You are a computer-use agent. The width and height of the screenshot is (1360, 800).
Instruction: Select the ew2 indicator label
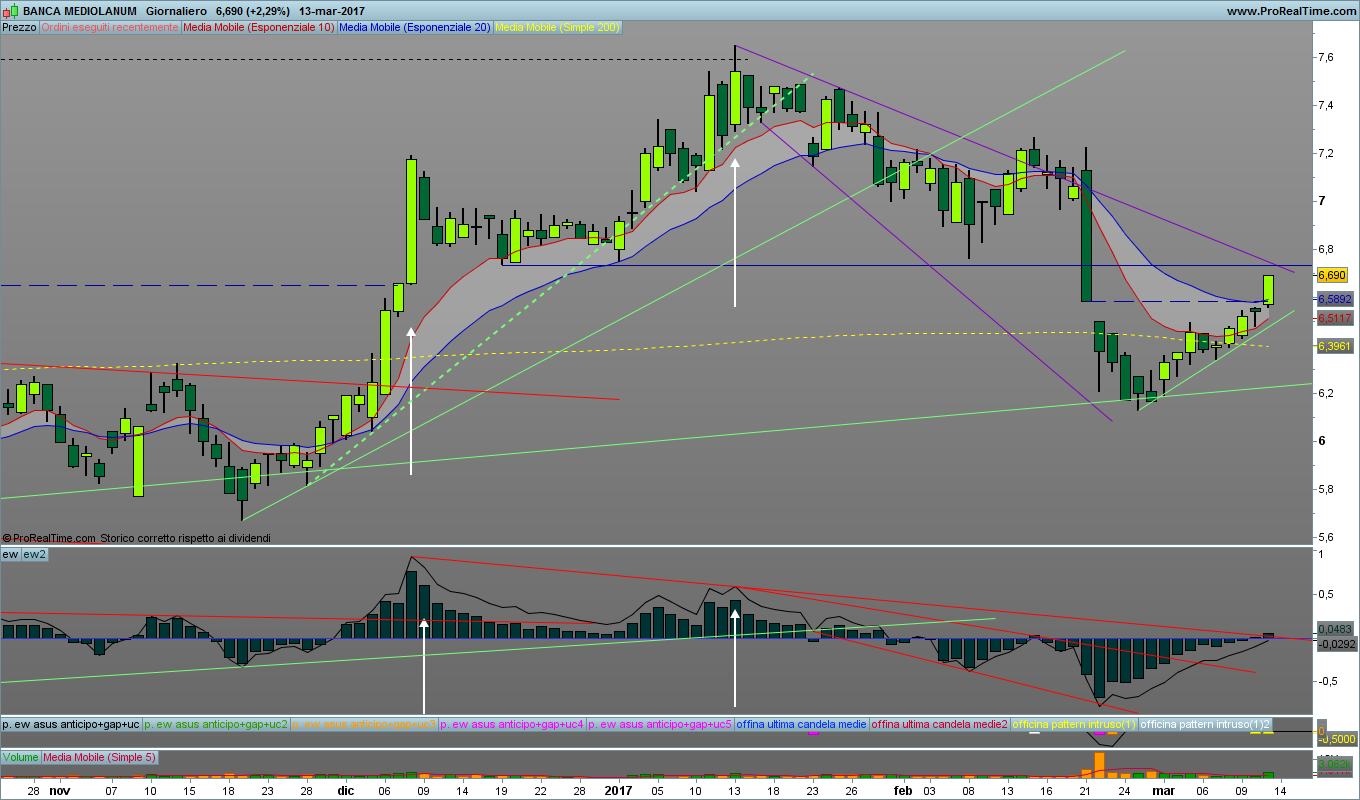(x=34, y=554)
